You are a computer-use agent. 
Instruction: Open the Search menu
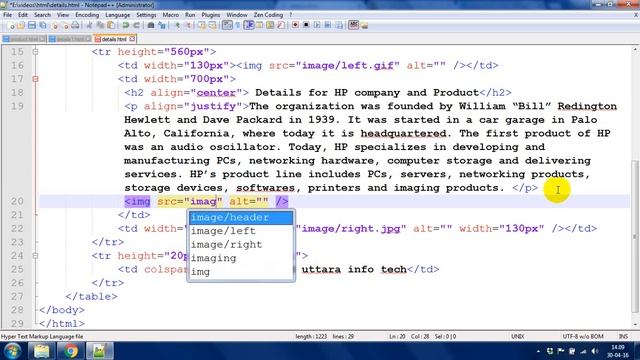[x=42, y=15]
